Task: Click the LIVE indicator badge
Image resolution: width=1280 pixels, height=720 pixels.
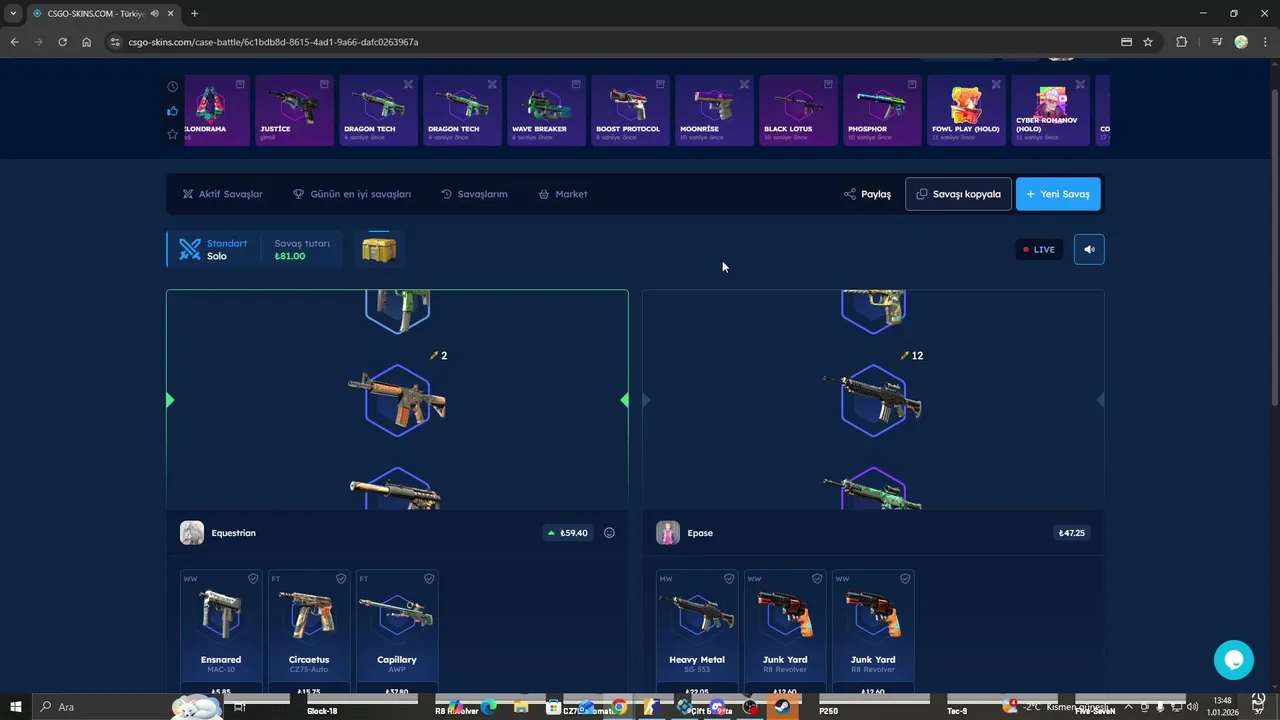Action: 1039,249
